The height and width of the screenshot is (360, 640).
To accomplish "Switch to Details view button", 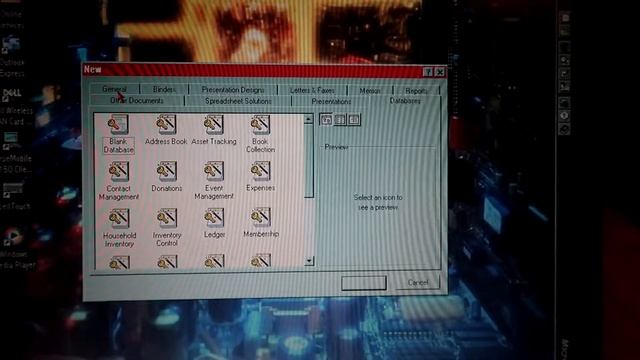I will click(x=354, y=120).
